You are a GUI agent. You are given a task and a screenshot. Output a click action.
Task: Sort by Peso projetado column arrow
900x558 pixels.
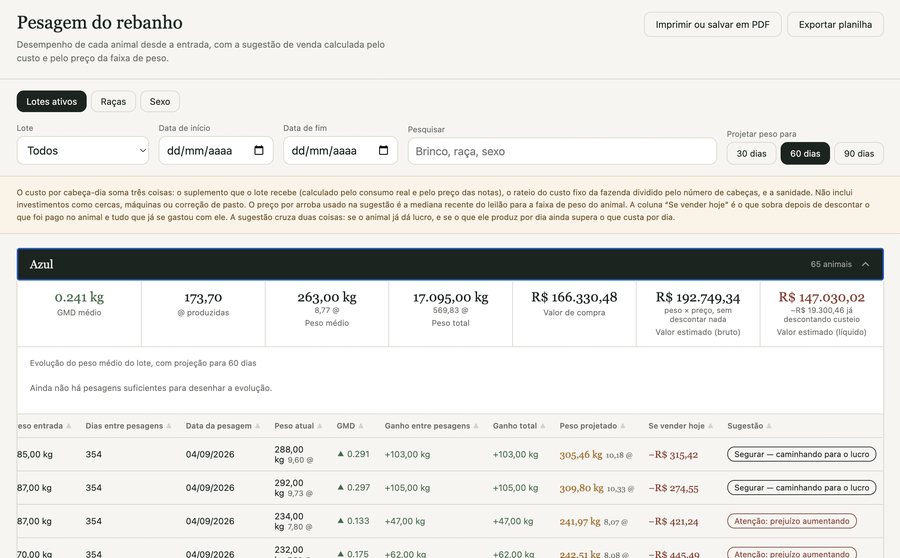point(623,426)
